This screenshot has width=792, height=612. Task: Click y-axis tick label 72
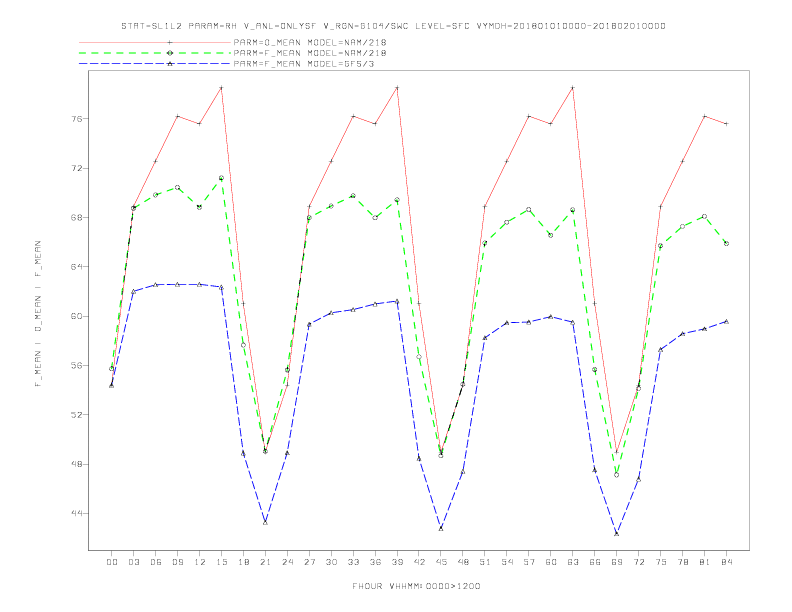78,168
